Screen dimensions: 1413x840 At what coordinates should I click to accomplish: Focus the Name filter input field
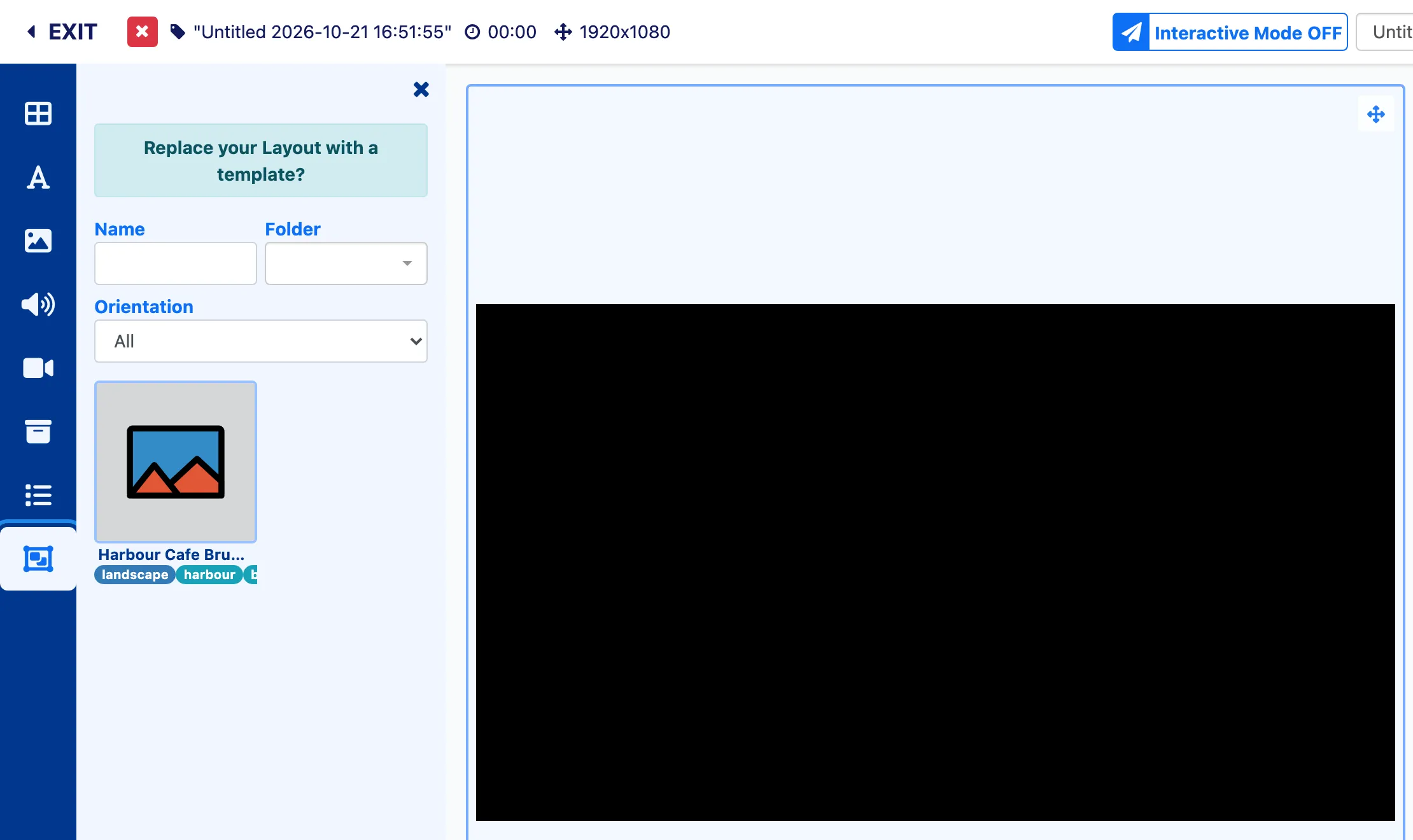(176, 263)
